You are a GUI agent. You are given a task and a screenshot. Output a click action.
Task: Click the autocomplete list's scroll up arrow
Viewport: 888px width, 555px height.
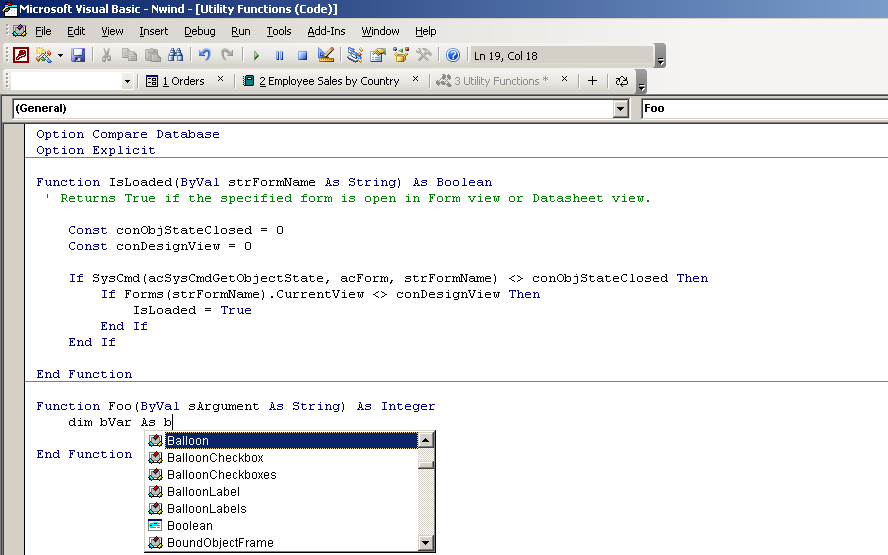[x=426, y=439]
